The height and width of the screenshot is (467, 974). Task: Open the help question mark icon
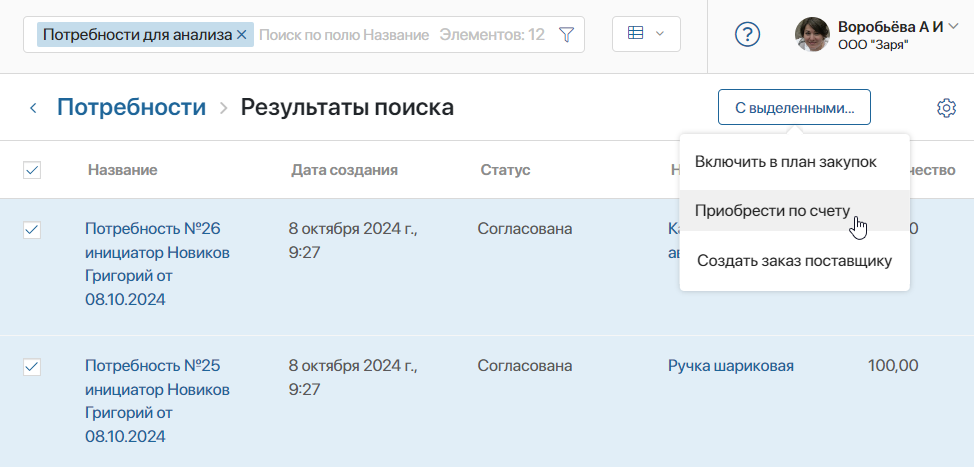[x=747, y=35]
